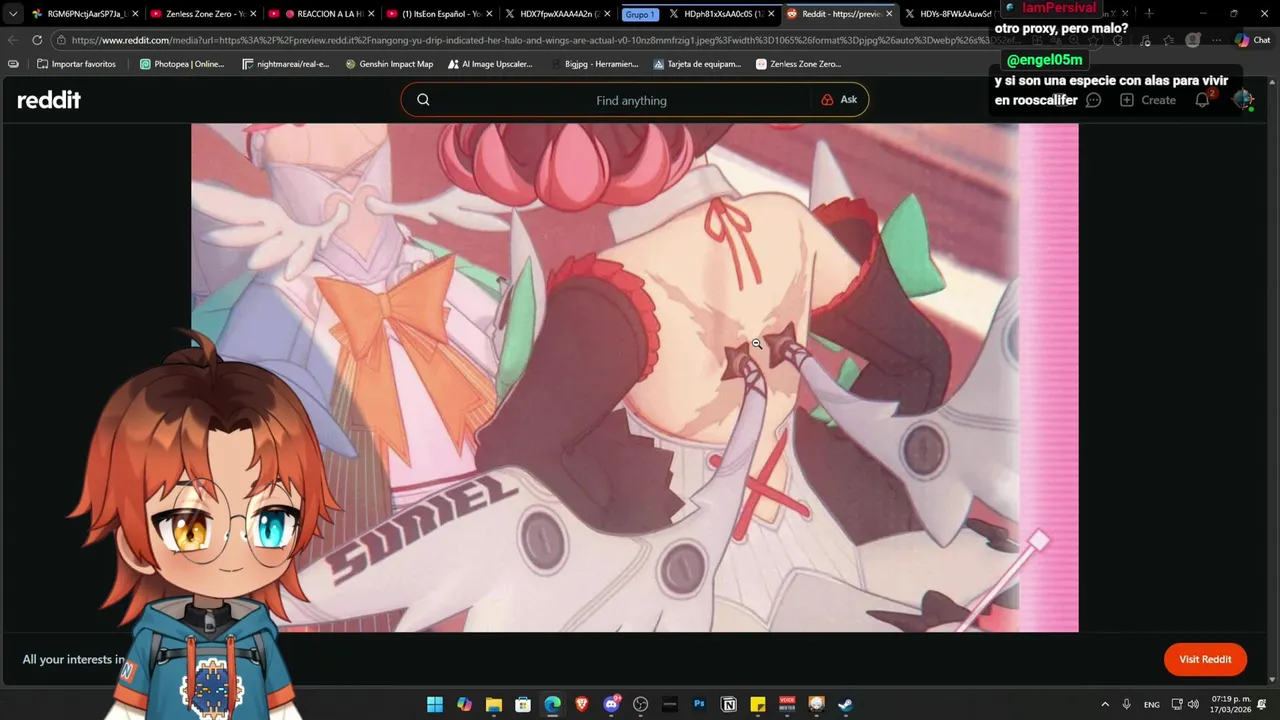Switch to HDYs-8FWkAAuwSd tab
This screenshot has width=1280, height=720.
point(953,14)
